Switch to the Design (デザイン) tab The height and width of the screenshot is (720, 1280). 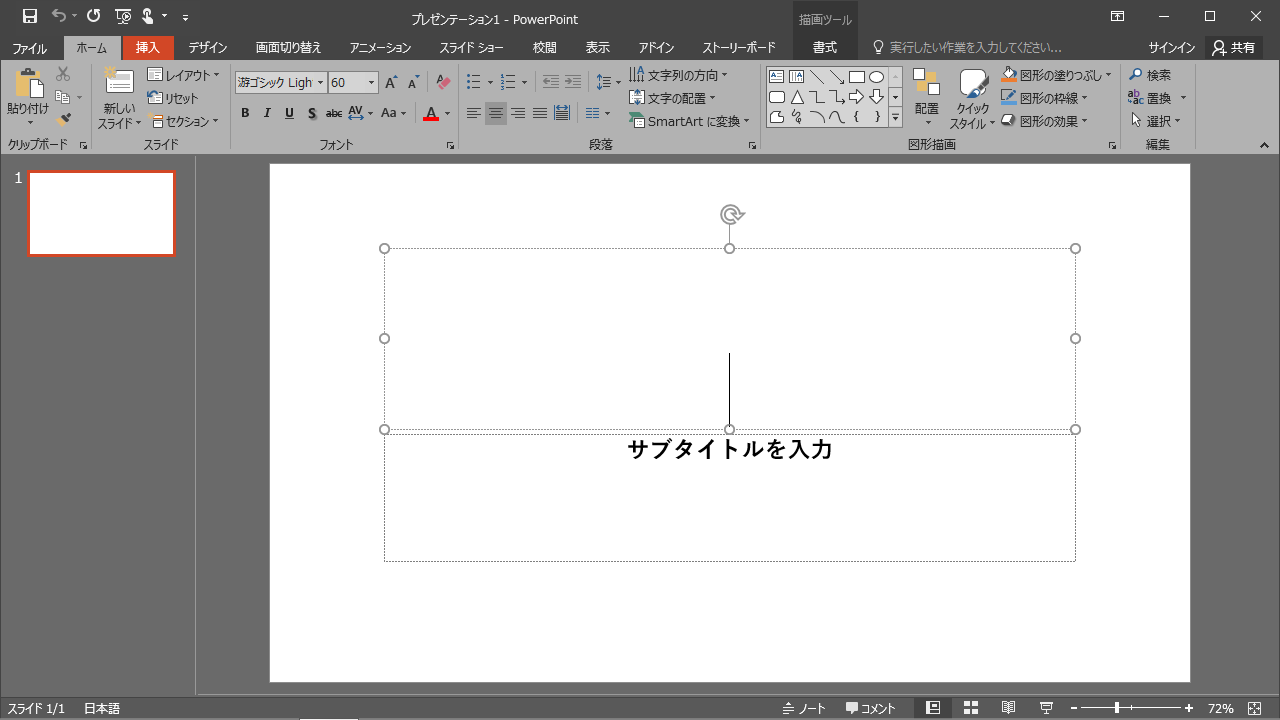(208, 48)
